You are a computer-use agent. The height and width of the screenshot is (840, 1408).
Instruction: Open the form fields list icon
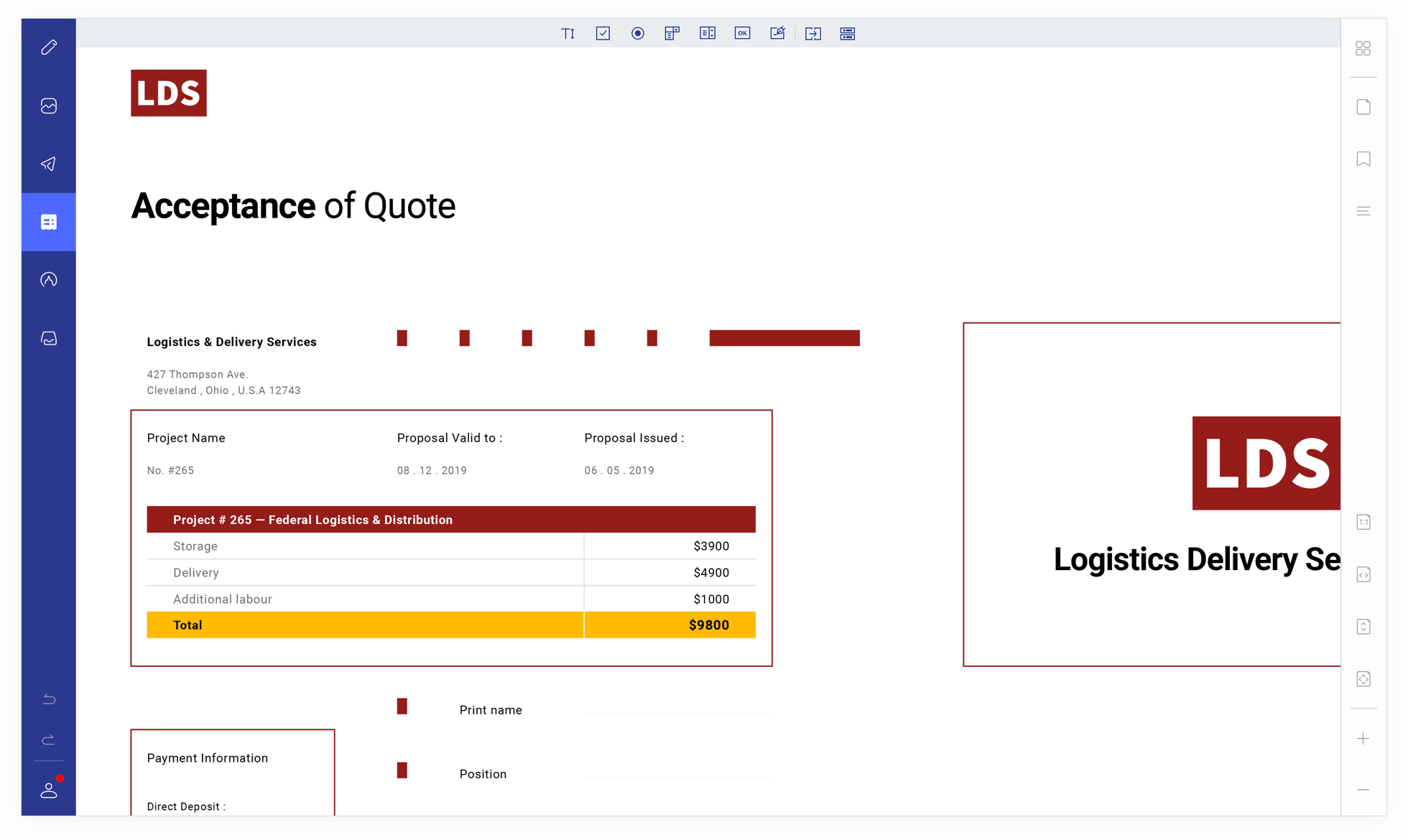848,34
